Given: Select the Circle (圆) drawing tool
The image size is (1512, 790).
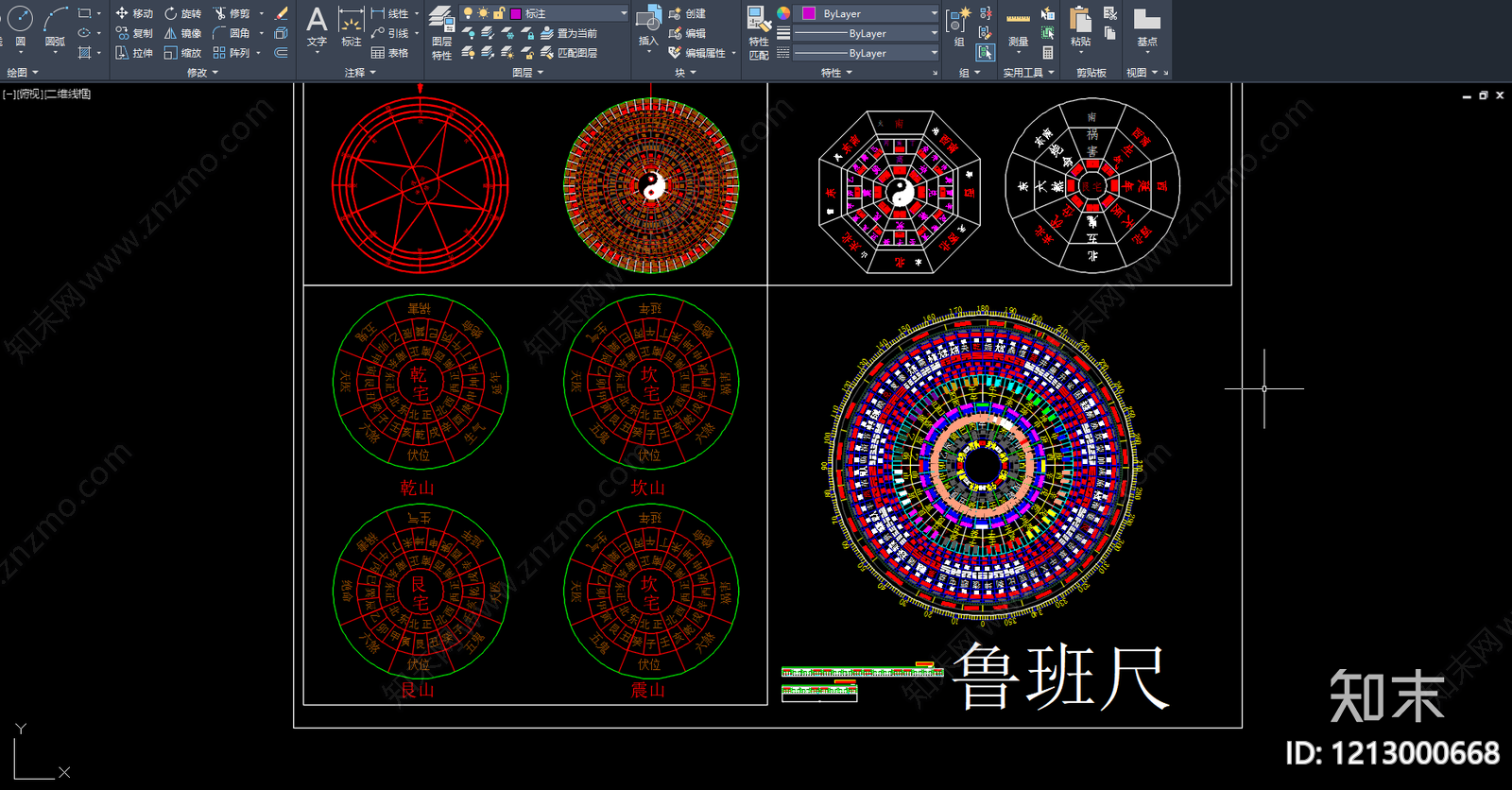Looking at the screenshot, I should pyautogui.click(x=20, y=26).
